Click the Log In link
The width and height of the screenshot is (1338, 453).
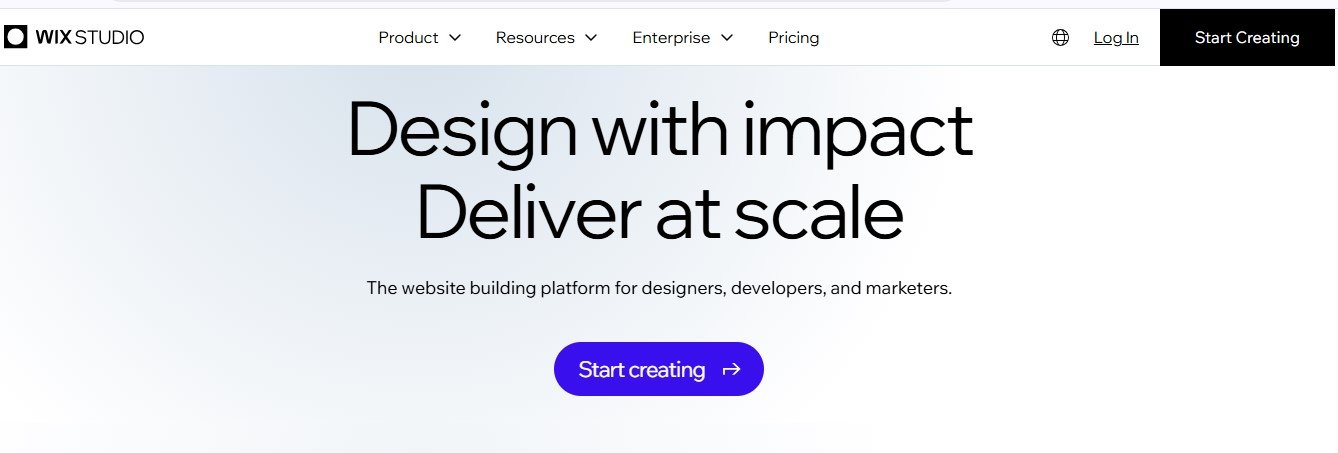click(1116, 38)
